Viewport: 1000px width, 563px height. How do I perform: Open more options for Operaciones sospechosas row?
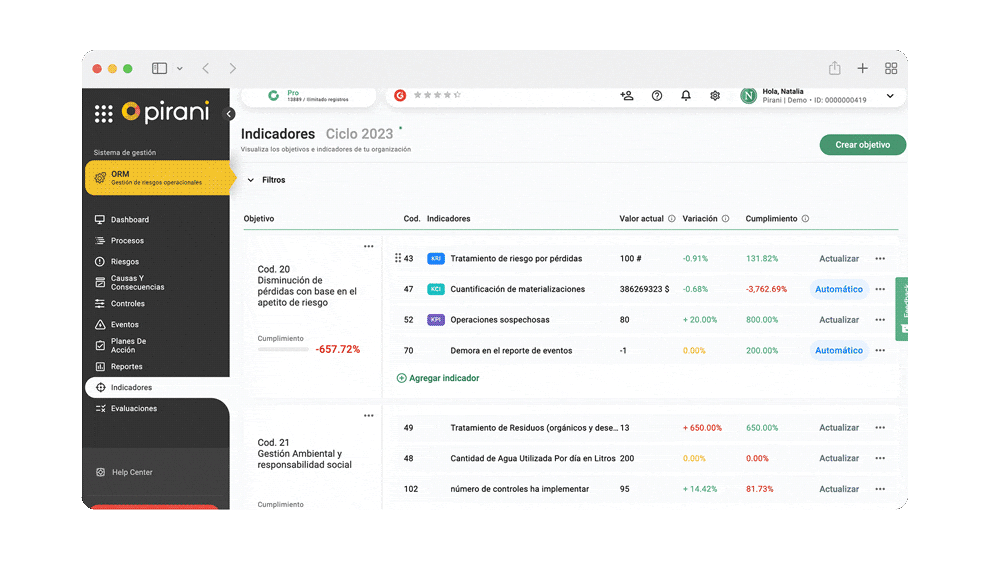[x=880, y=320]
